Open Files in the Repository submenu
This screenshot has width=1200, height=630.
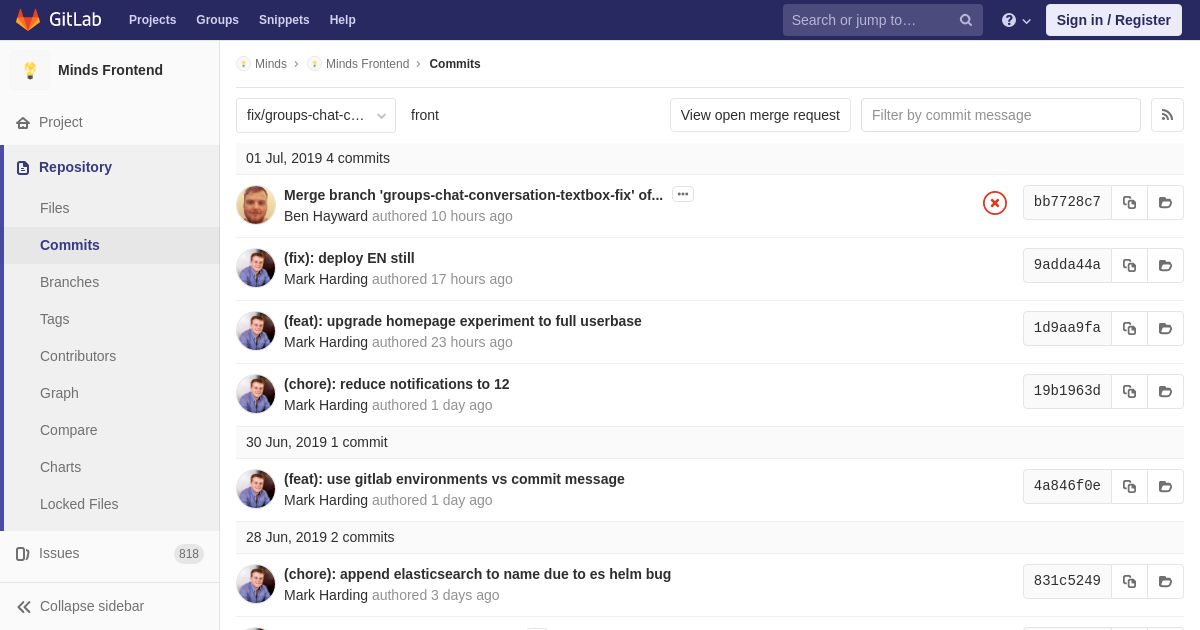(112, 208)
